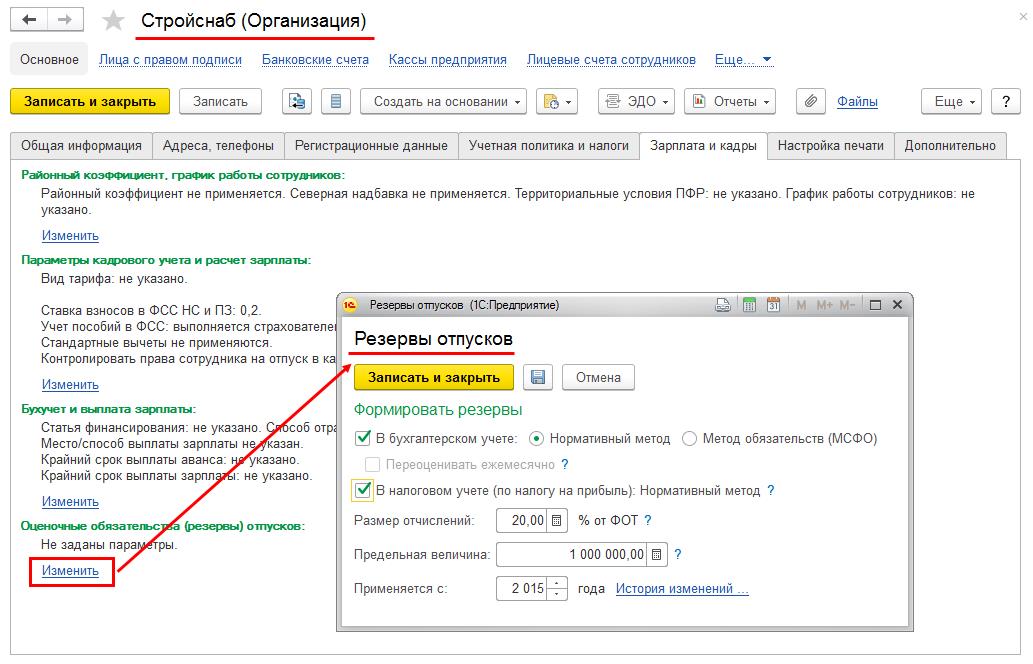Go back with the left arrow button

(29, 20)
